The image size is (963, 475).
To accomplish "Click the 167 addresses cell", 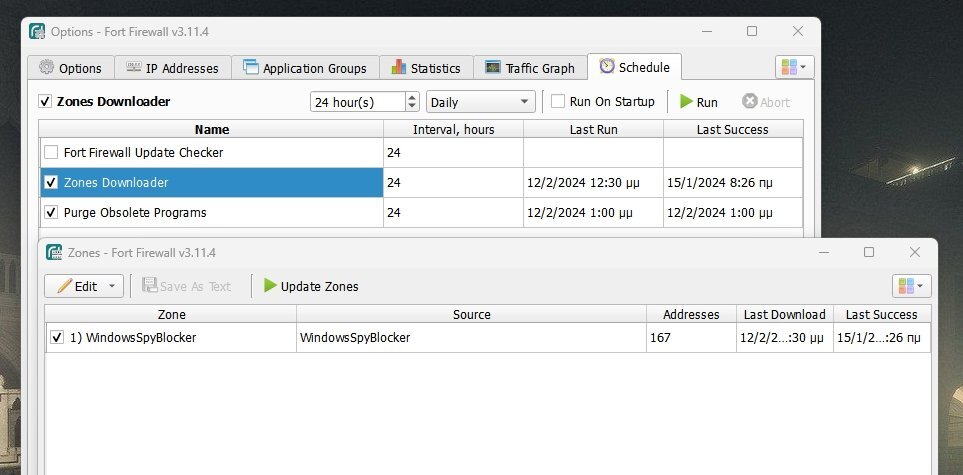I will pyautogui.click(x=691, y=337).
